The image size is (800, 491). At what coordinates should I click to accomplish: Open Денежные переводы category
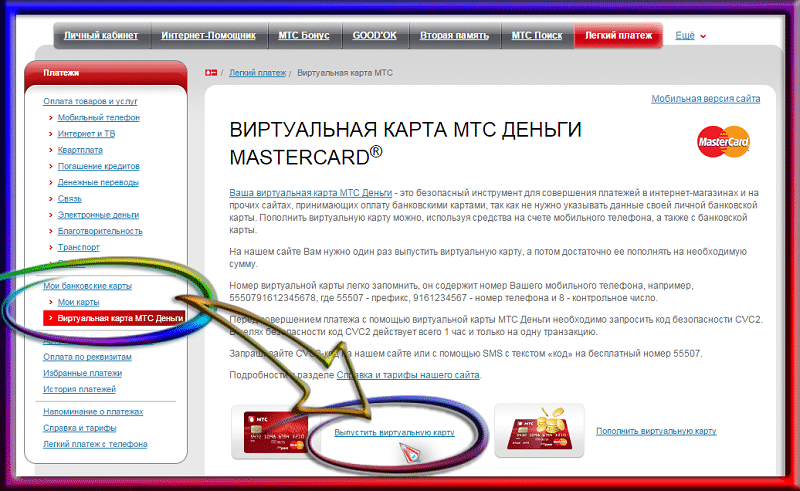coord(98,183)
